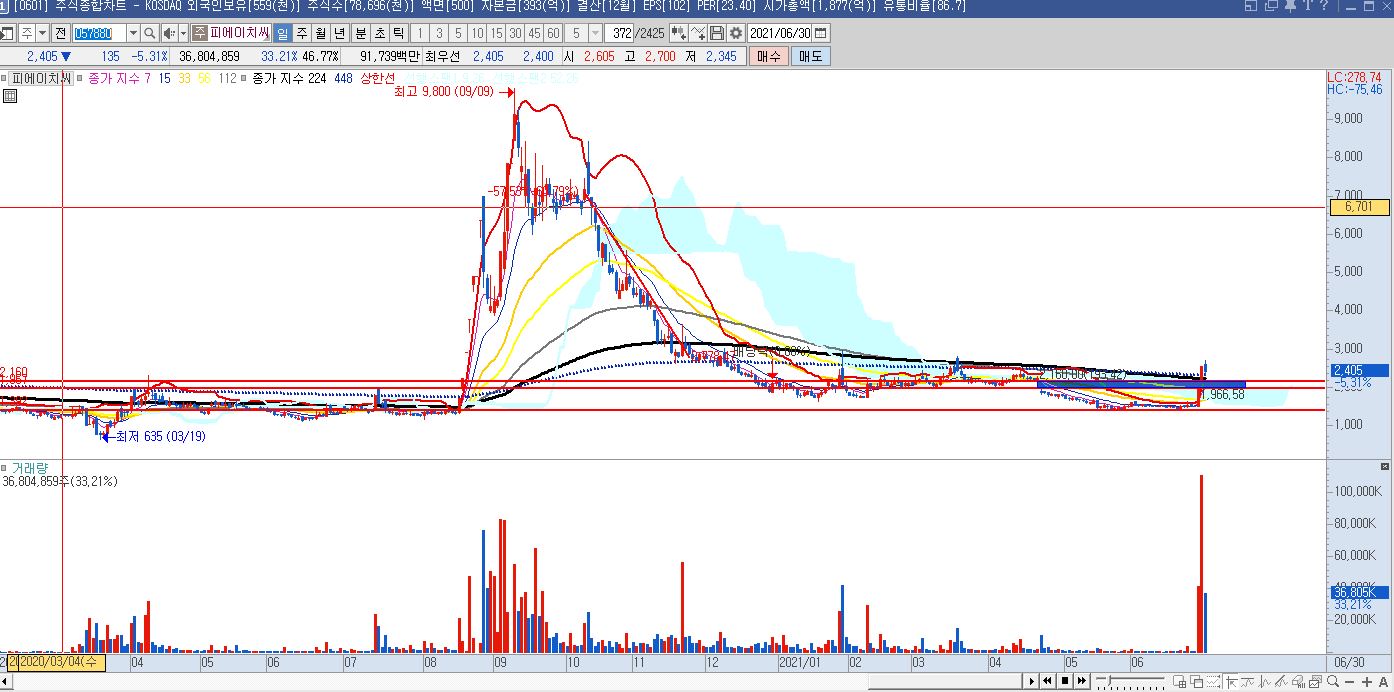
Task: Select the 주 weekly period toggle
Action: 302,33
